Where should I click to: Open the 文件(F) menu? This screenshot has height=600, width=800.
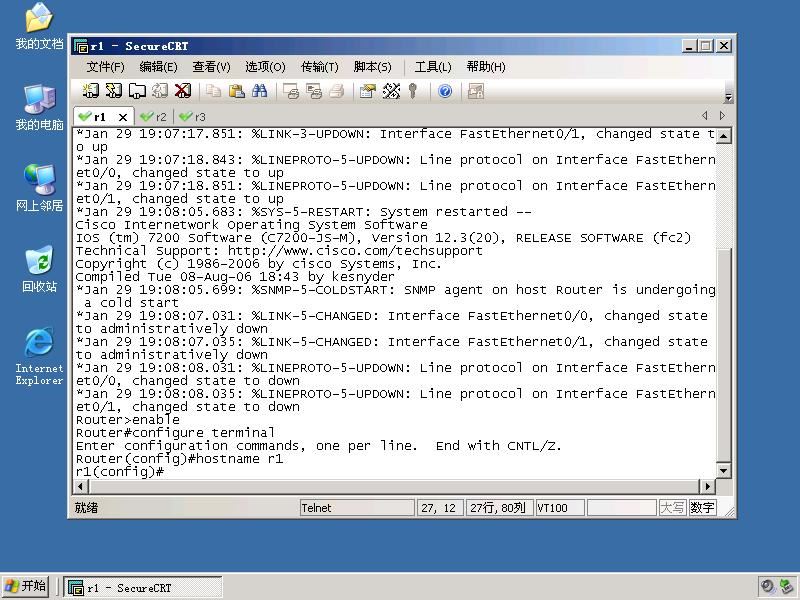[106, 67]
